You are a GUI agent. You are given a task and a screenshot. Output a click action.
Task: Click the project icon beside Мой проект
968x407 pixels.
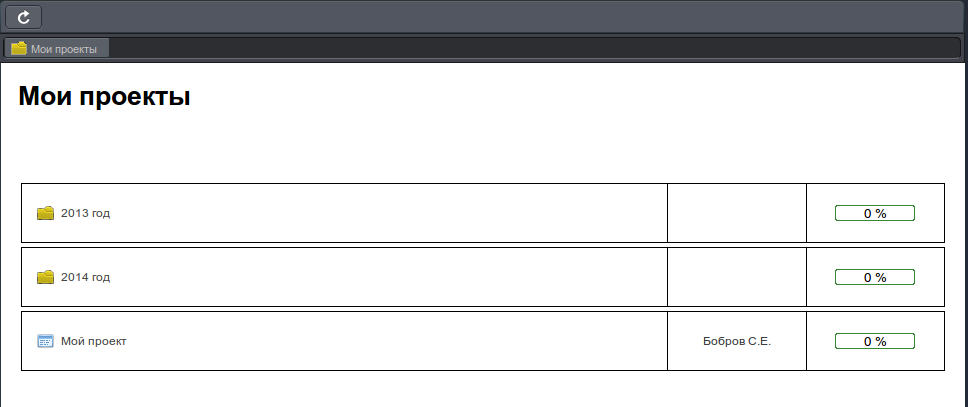(45, 341)
